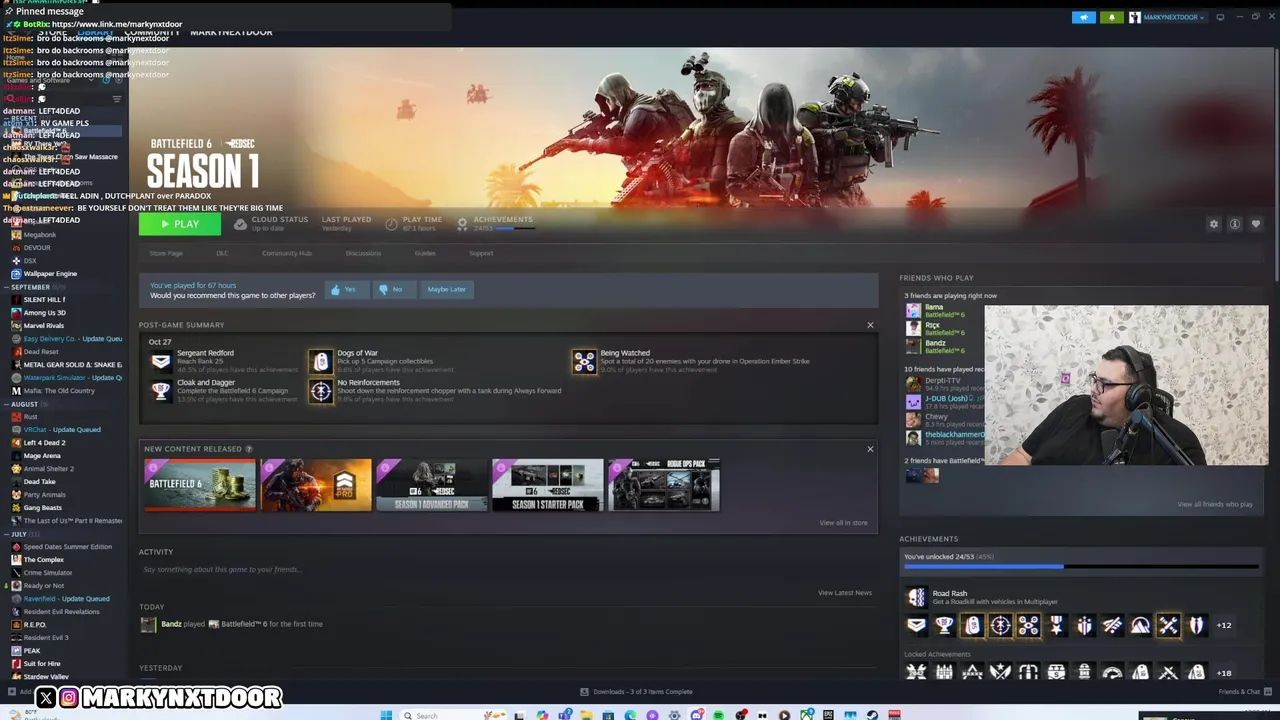1280x720 pixels.
Task: Show the +18 more locked achievements
Action: point(1224,674)
